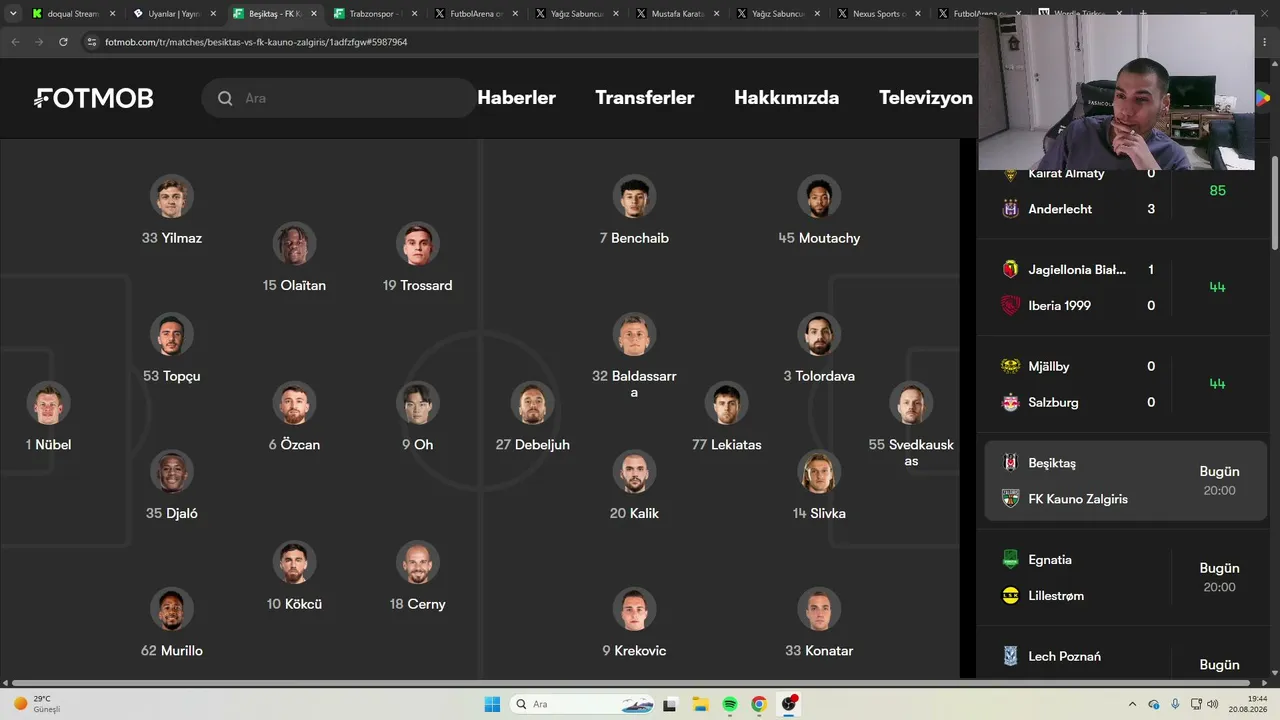
Task: Open Debeljuh's player photo
Action: point(532,403)
